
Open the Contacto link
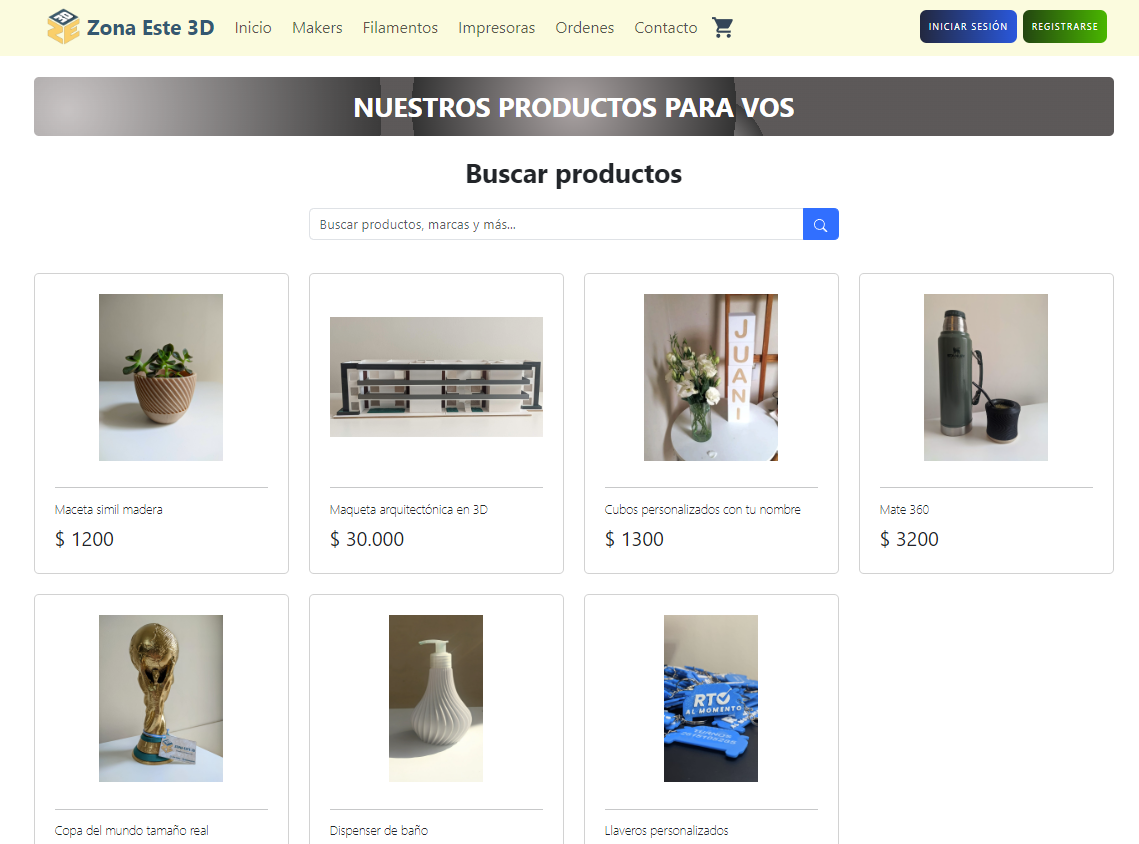pos(665,28)
